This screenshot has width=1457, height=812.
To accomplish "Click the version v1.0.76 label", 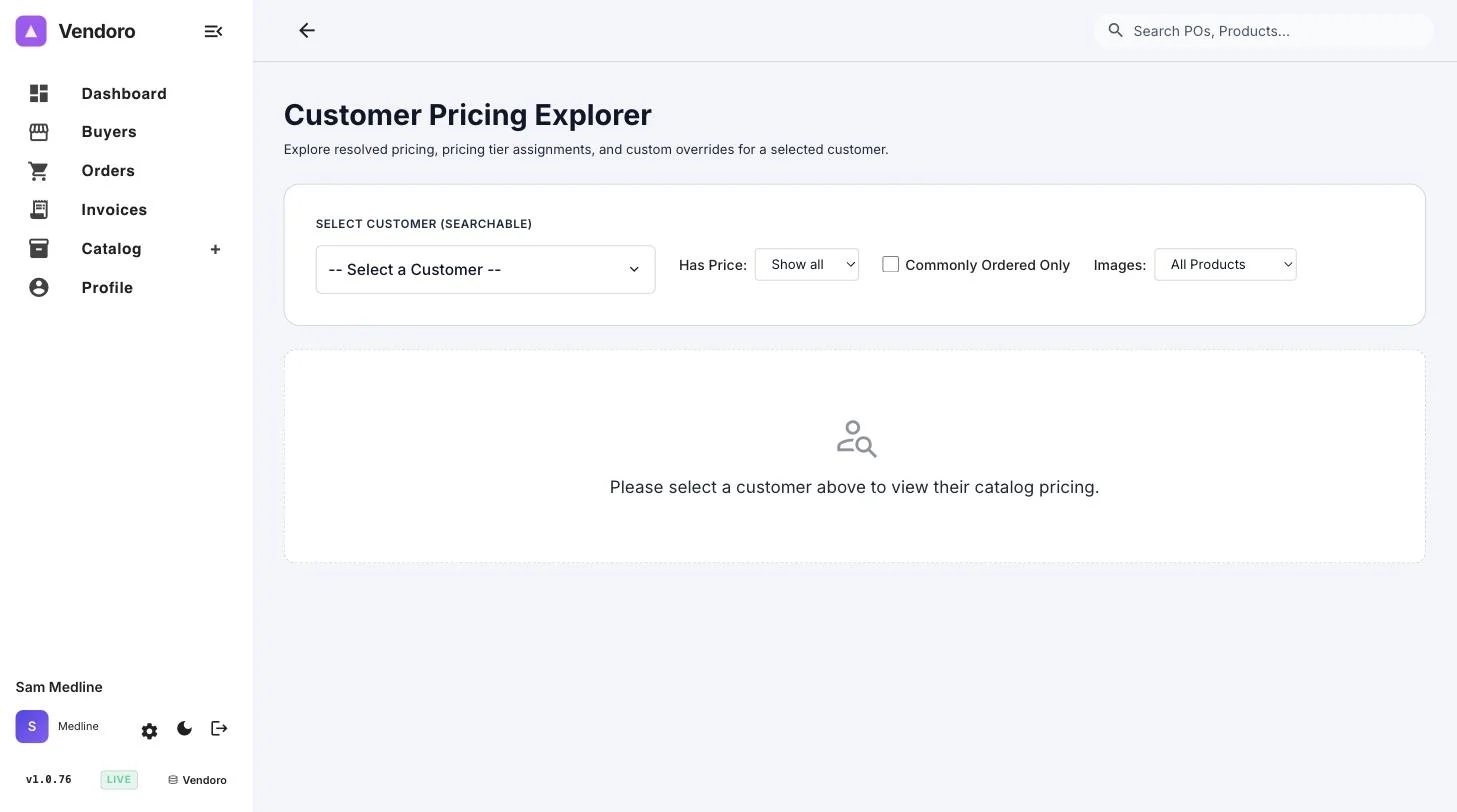I will 49,780.
